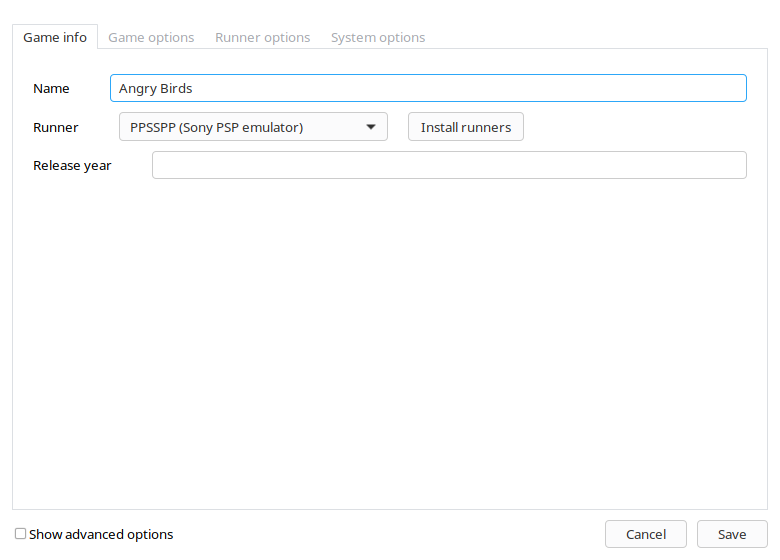Go to the System options tab
780x560 pixels.
pos(377,37)
